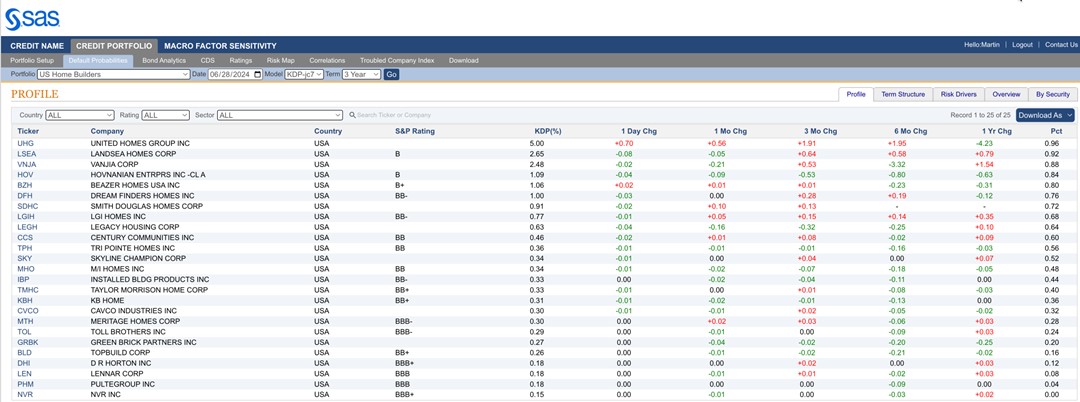Open the LGIH ticker link
Screen dimensions: 1080x402
[x=26, y=216]
